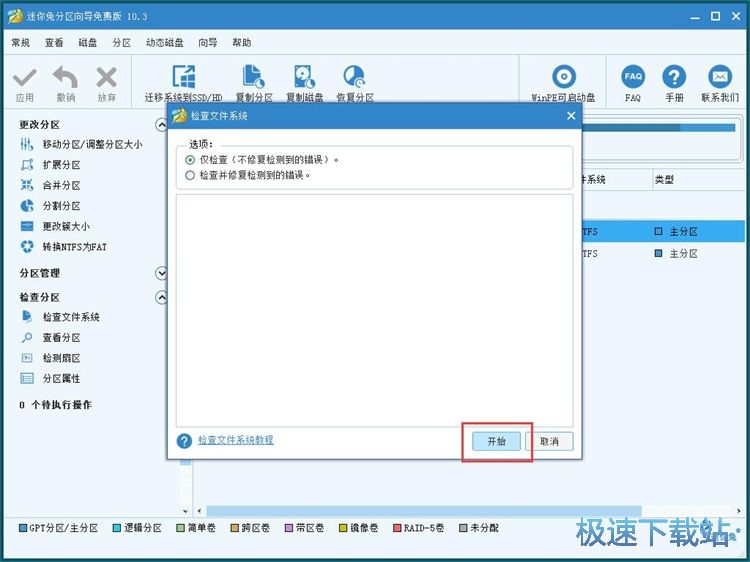Choose 扩展分区 extend partition in sidebar

(51, 165)
